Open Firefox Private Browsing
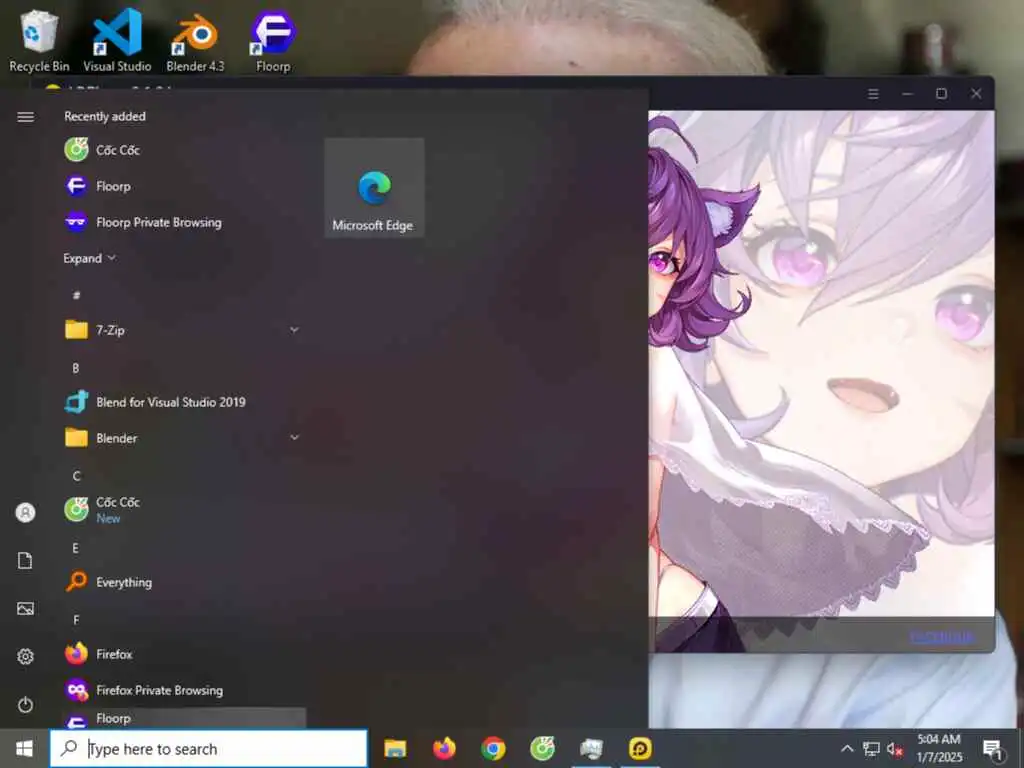1024x768 pixels. (183, 690)
